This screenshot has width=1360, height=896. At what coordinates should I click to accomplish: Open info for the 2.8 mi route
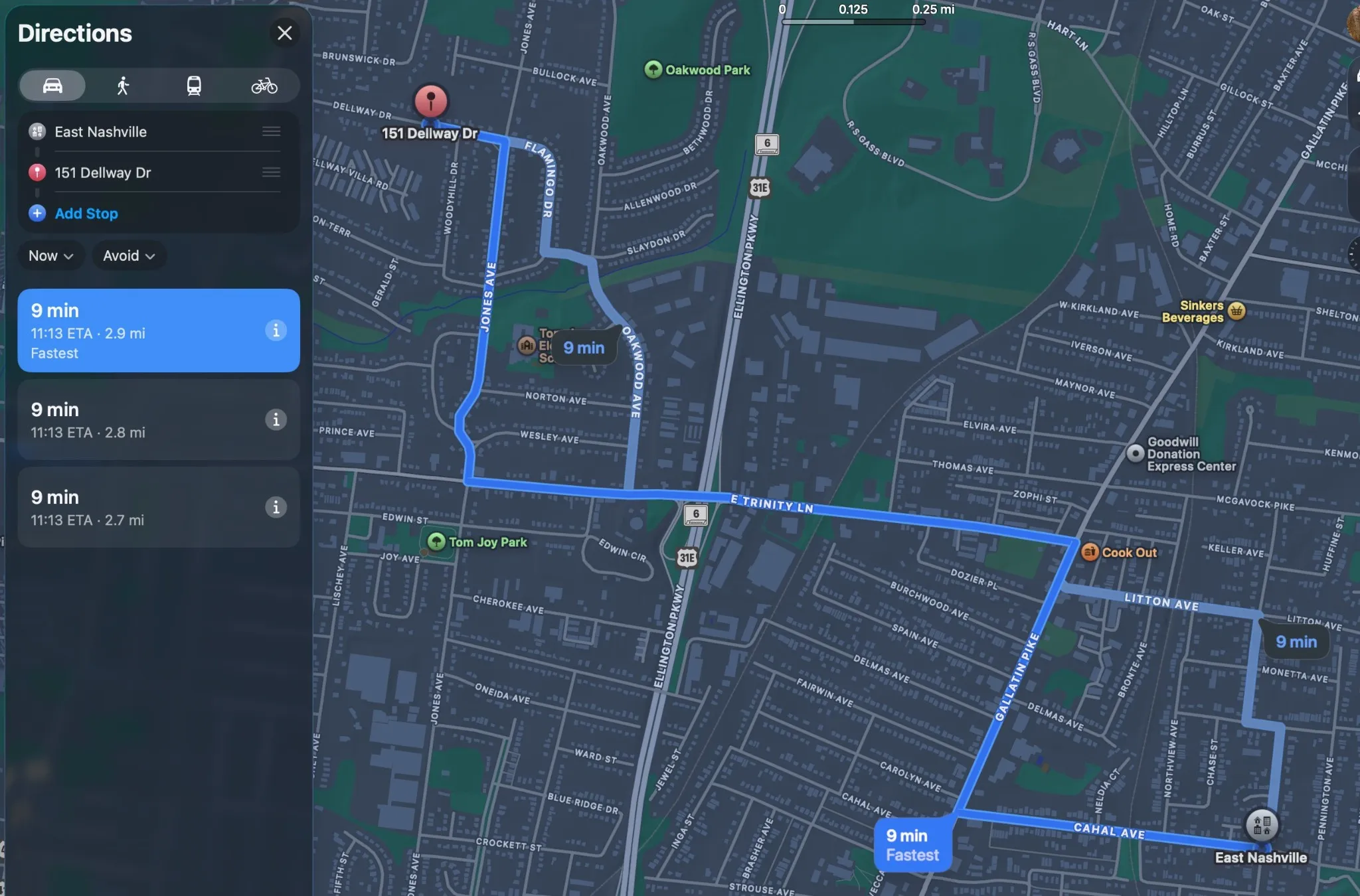(276, 419)
